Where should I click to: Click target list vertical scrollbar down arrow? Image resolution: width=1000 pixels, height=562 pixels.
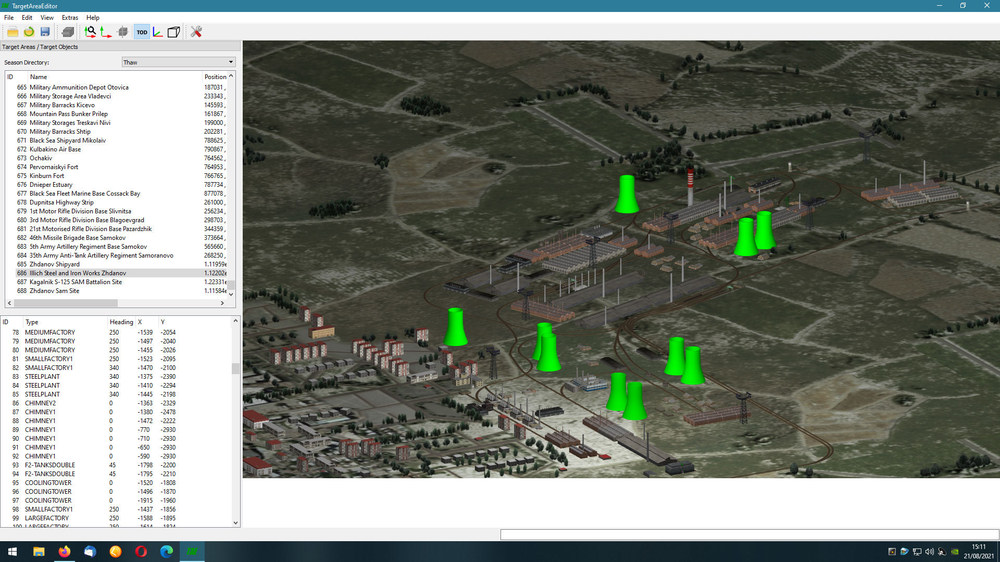click(x=231, y=294)
